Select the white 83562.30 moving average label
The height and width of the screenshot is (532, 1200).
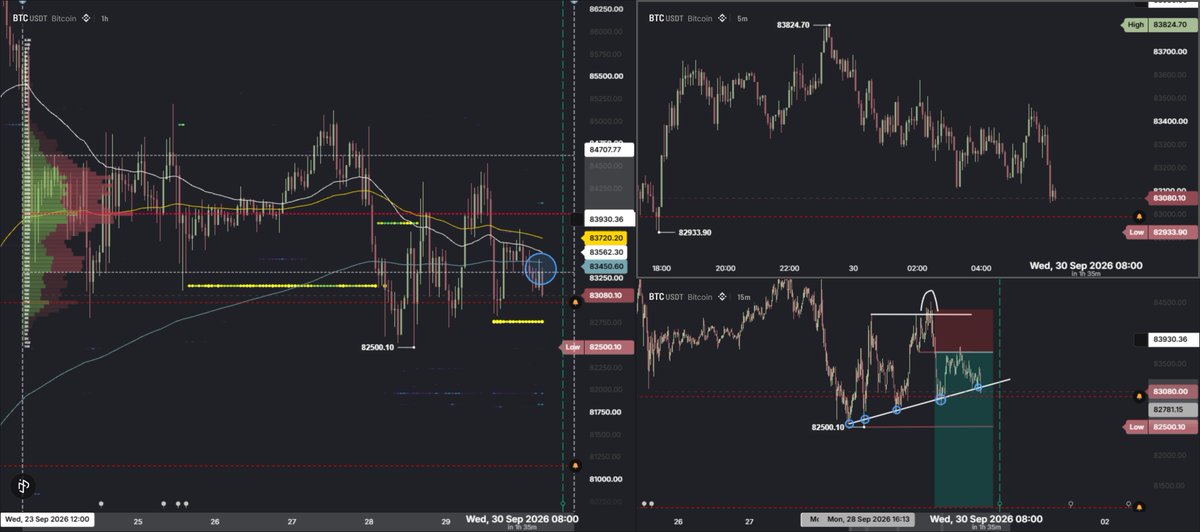(x=605, y=253)
